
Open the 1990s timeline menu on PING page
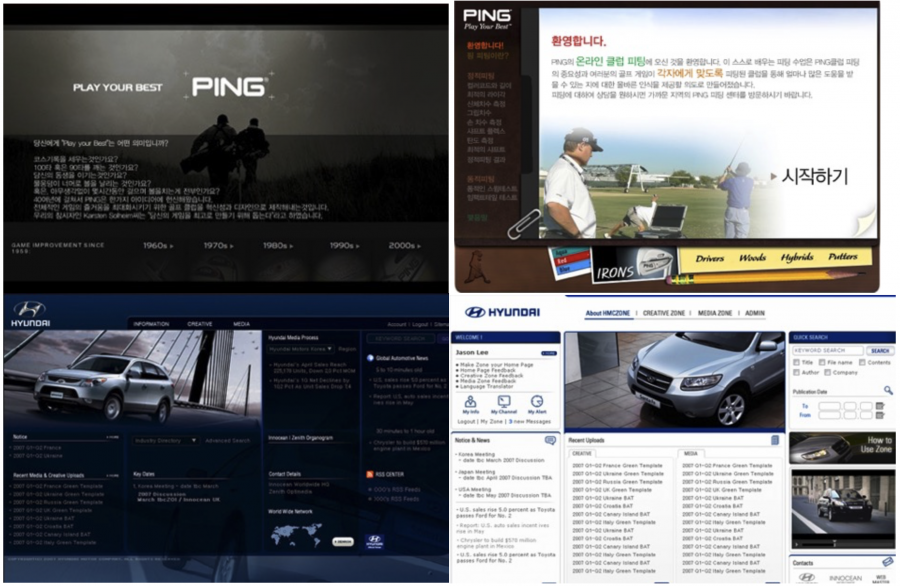click(x=344, y=244)
